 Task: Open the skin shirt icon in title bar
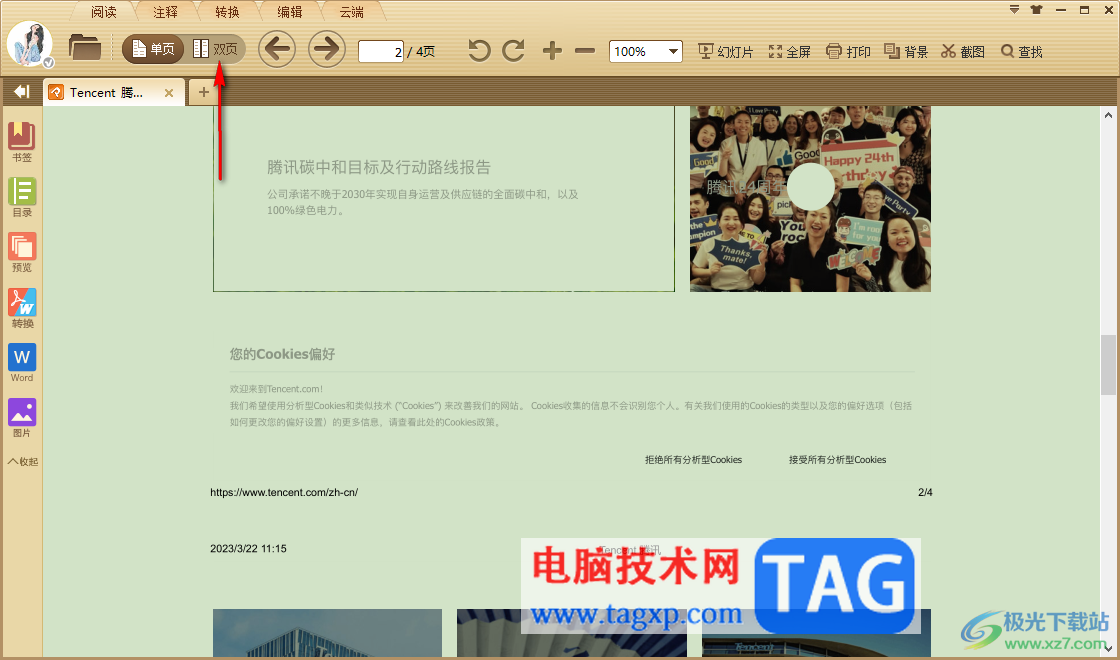tap(1036, 9)
